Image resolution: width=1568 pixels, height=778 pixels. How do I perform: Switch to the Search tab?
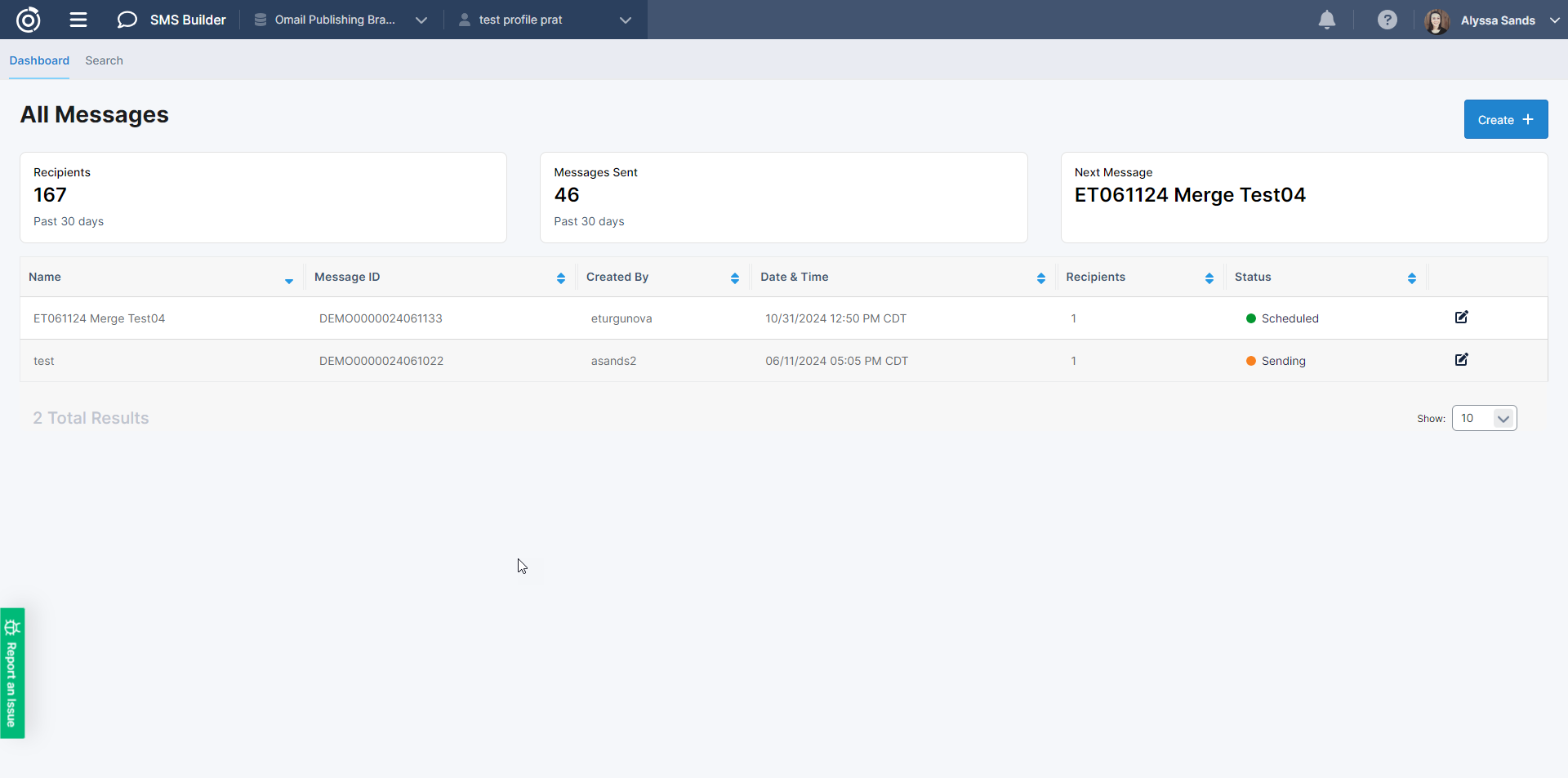pos(104,60)
